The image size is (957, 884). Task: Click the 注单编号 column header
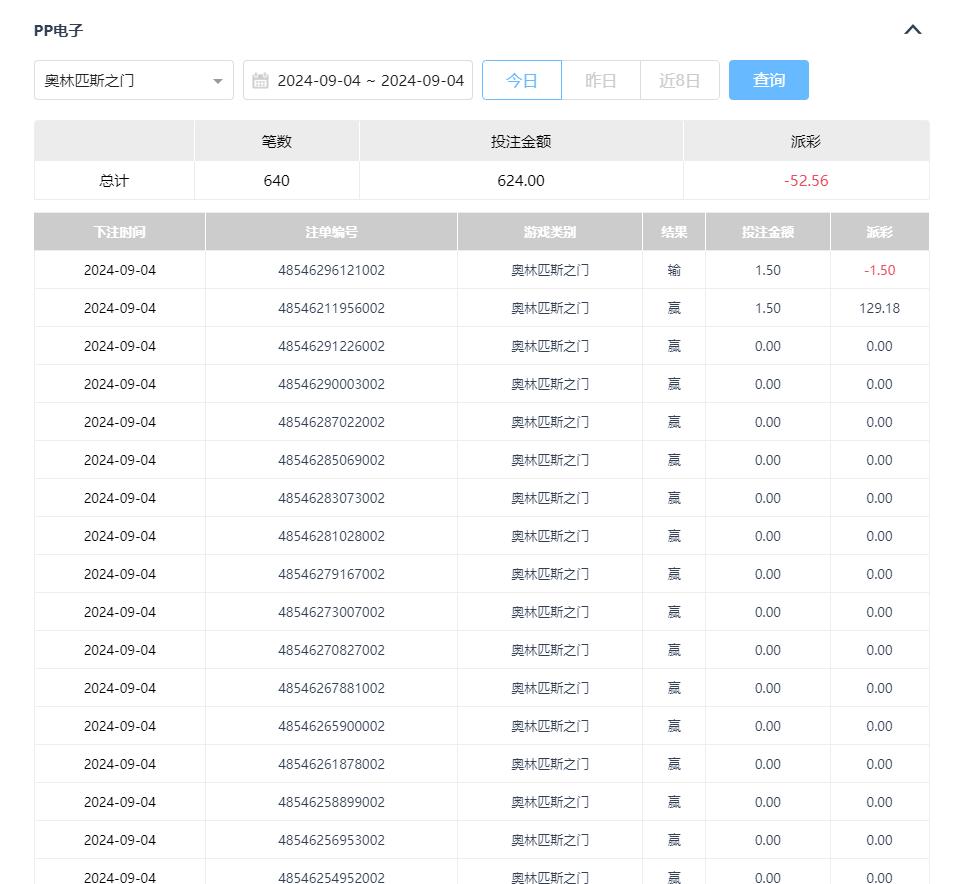[x=331, y=232]
